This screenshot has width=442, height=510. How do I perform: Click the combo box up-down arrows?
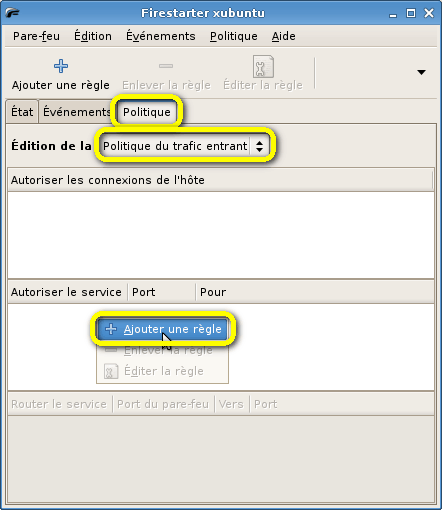(x=259, y=146)
